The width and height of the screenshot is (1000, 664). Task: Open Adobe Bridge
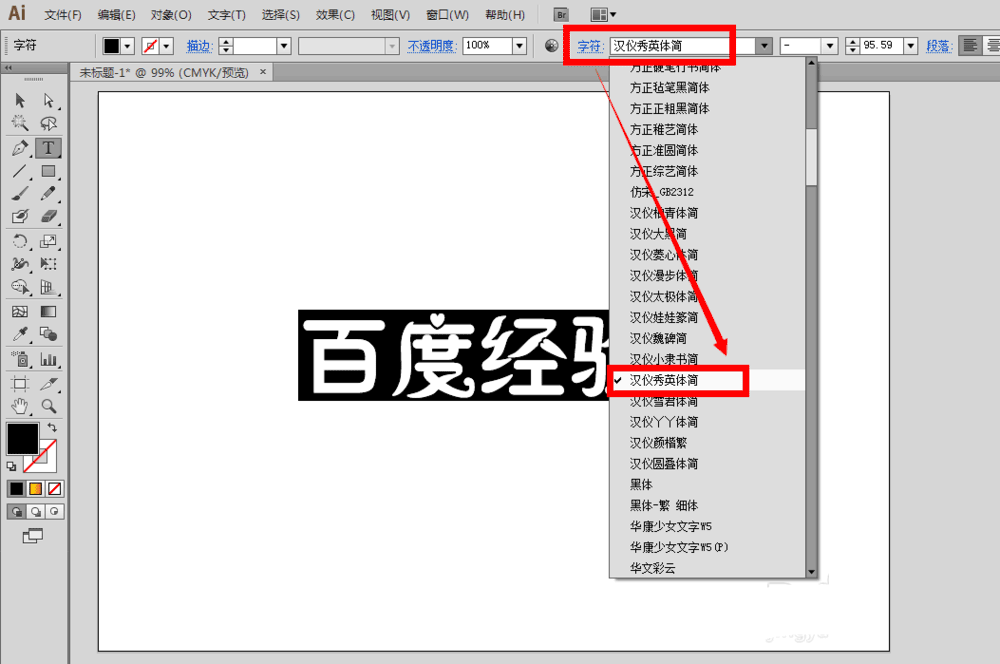pos(561,15)
